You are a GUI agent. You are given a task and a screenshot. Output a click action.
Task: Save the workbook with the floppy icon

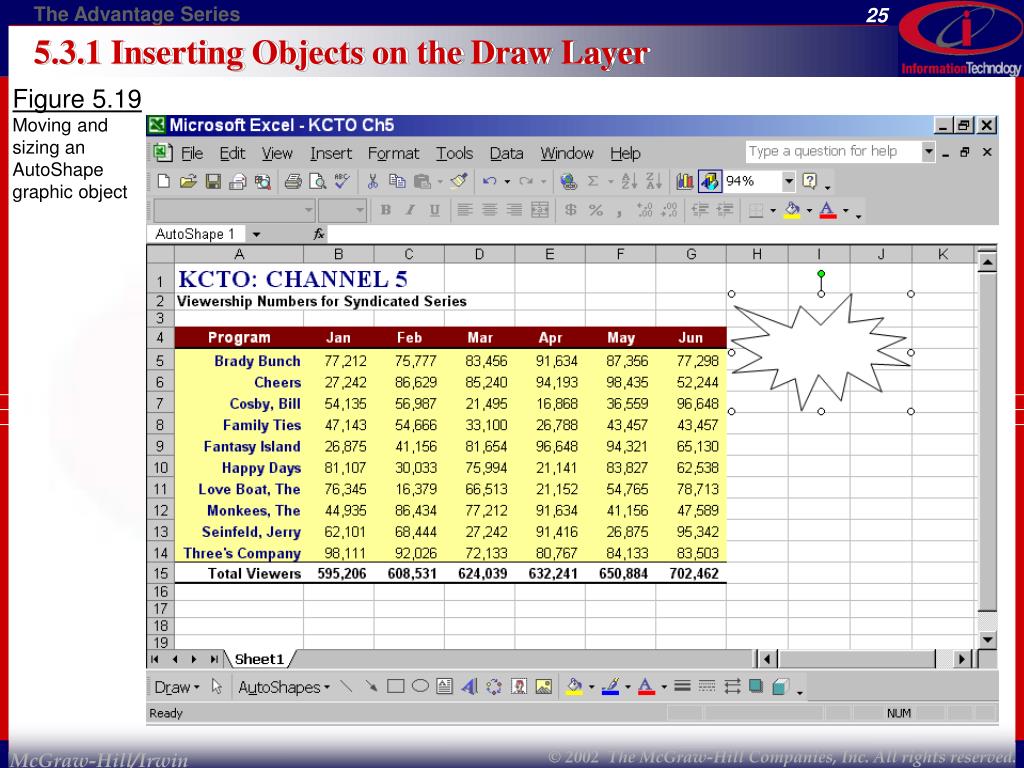213,181
